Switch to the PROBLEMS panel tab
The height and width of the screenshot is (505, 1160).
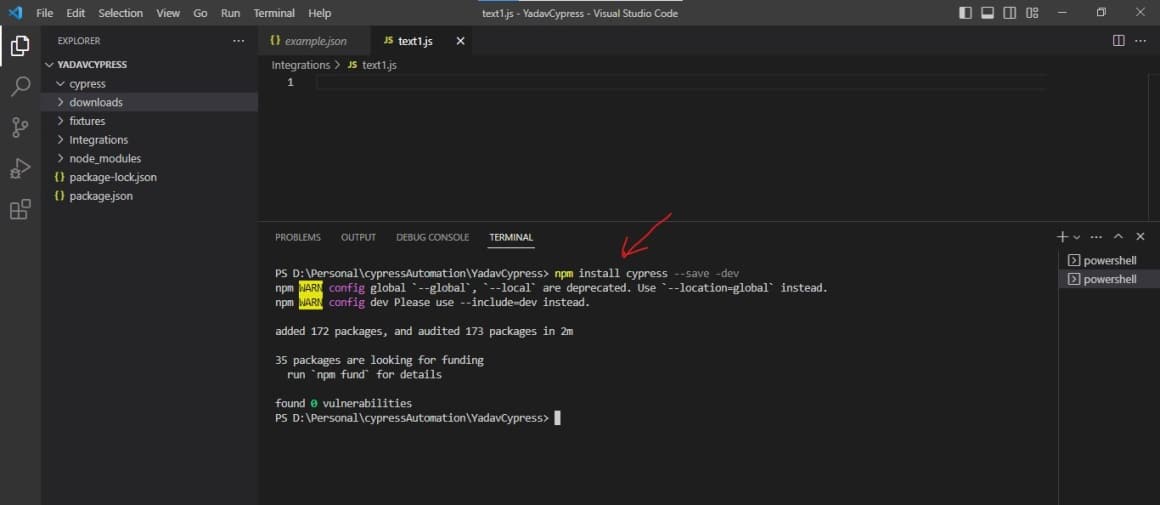coord(298,237)
